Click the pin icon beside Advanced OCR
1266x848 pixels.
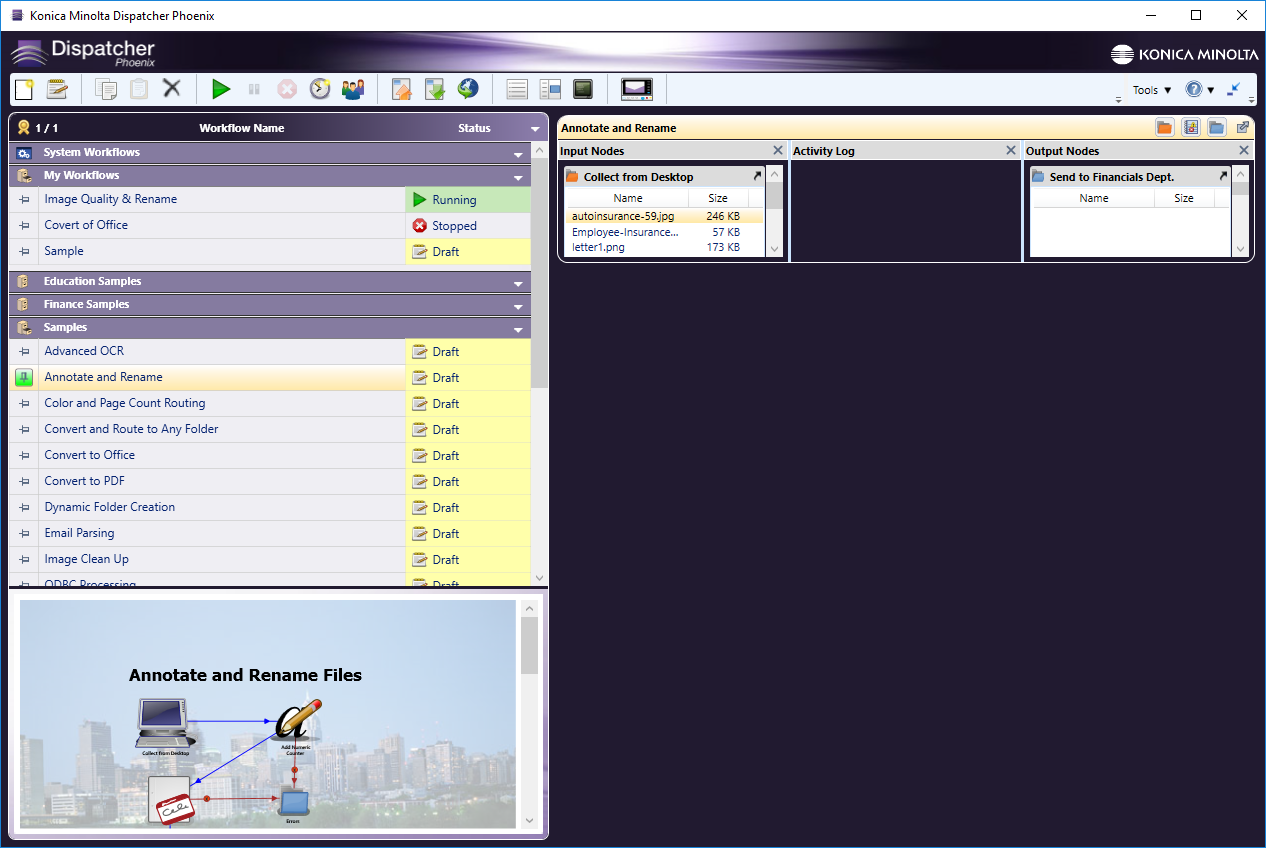tap(24, 352)
